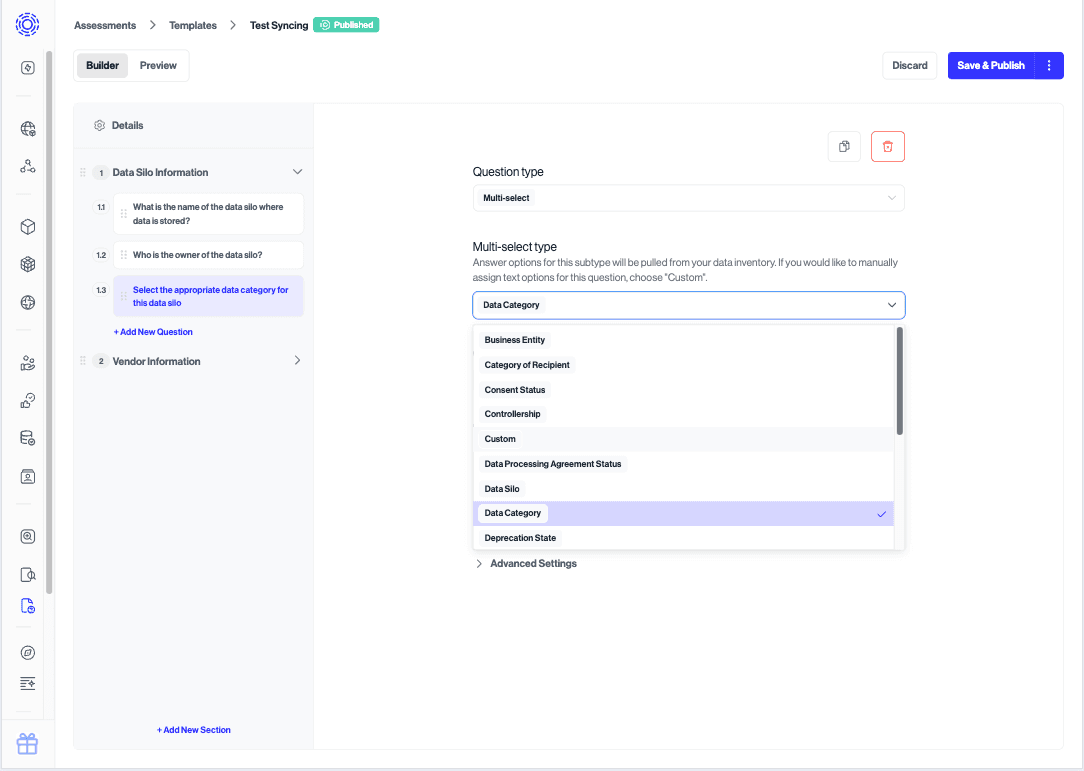1084x771 pixels.
Task: Click the dropdown list scrollbar
Action: 900,381
